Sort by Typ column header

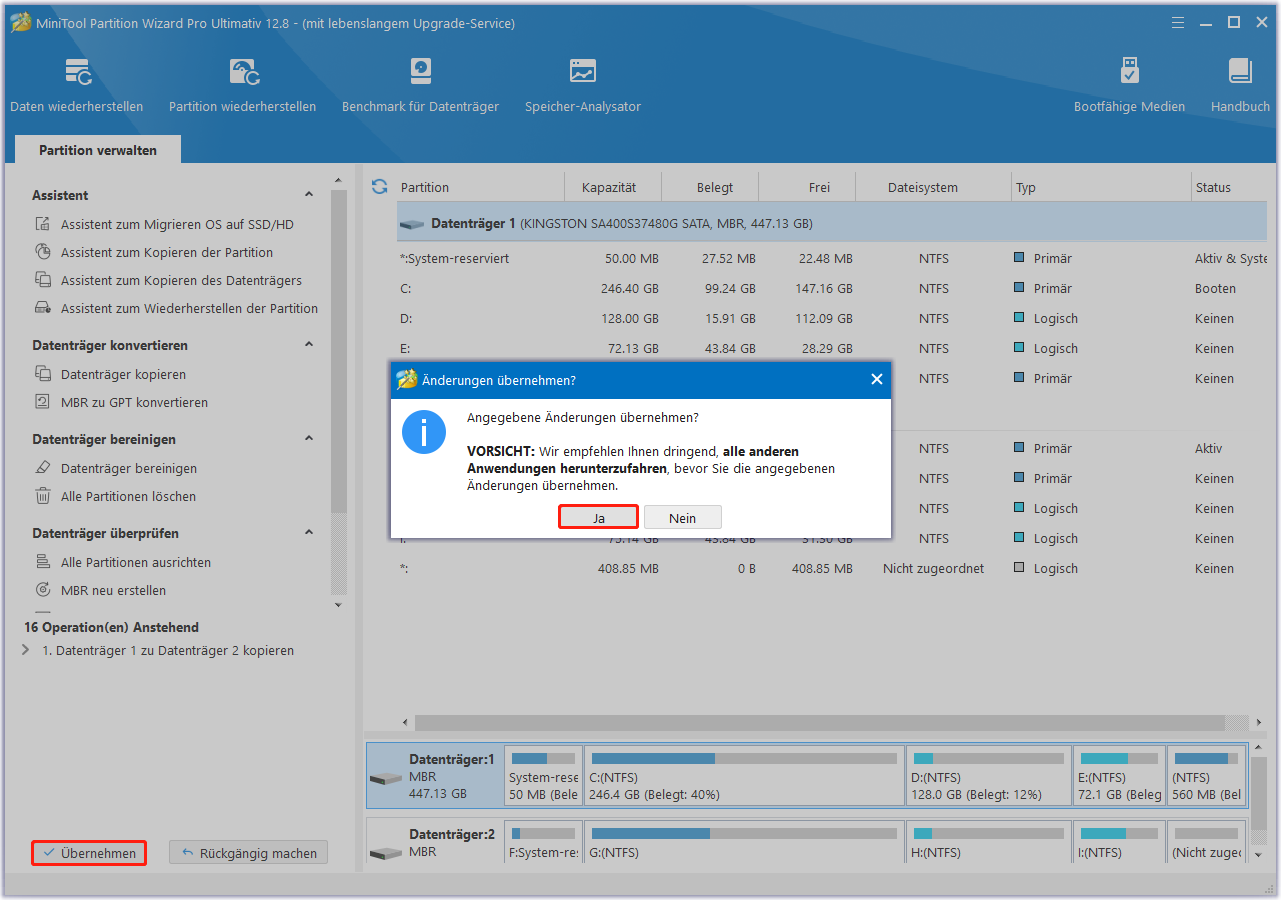1100,187
